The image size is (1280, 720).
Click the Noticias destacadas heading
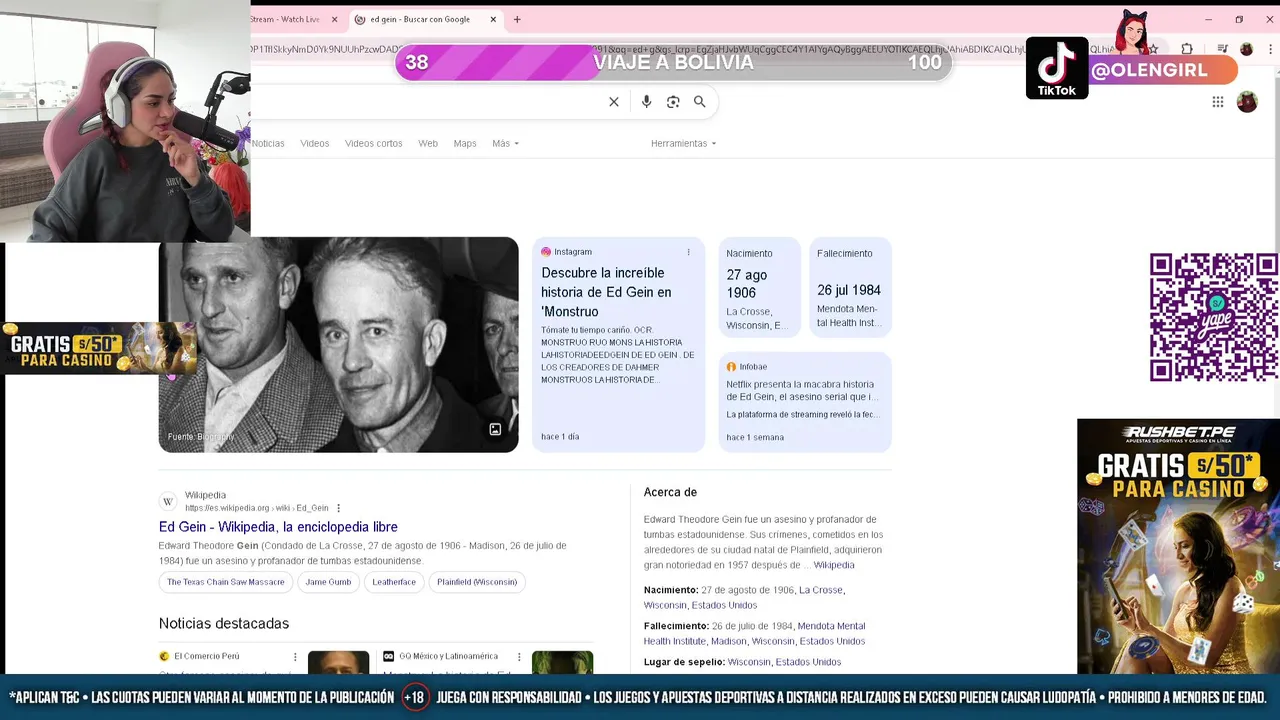coord(224,624)
